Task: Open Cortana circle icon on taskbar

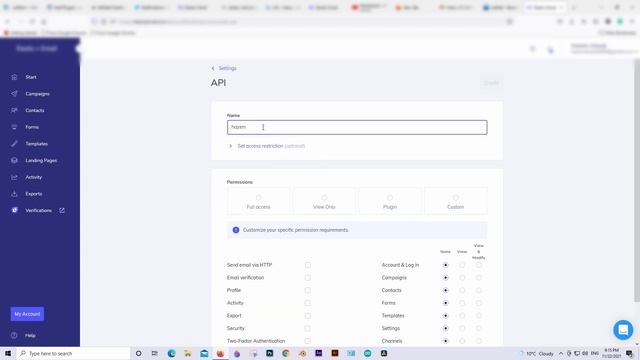Action: [138, 353]
